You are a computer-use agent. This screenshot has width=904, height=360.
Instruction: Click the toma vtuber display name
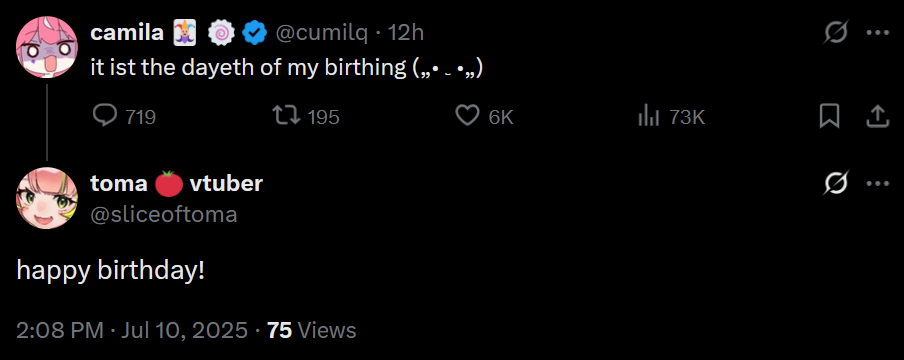coord(176,183)
